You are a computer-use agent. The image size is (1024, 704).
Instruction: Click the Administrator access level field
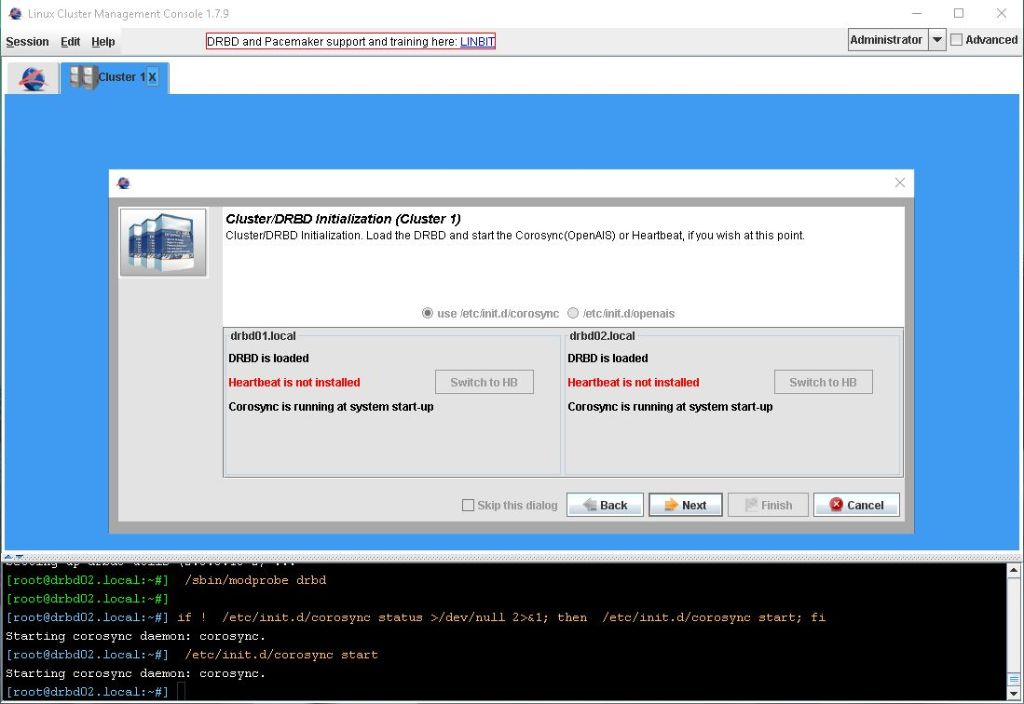point(888,40)
